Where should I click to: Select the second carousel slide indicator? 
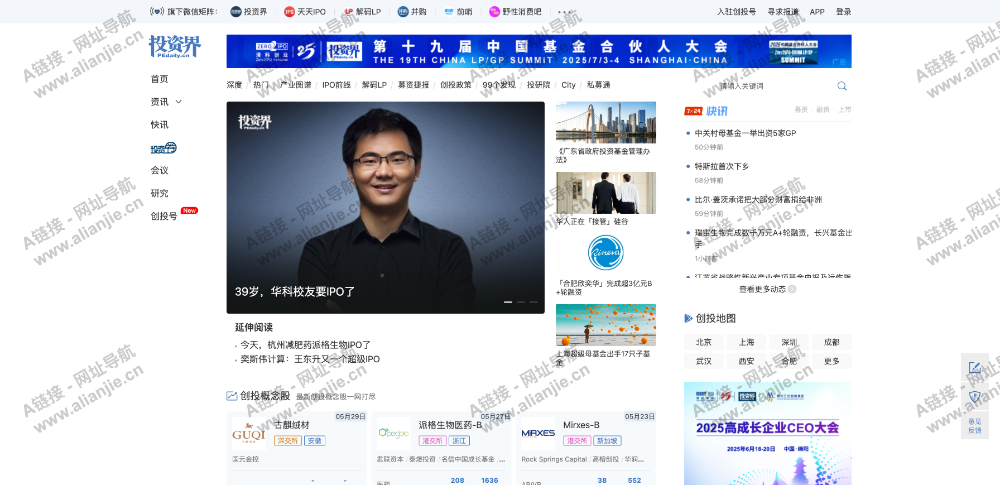click(x=521, y=302)
